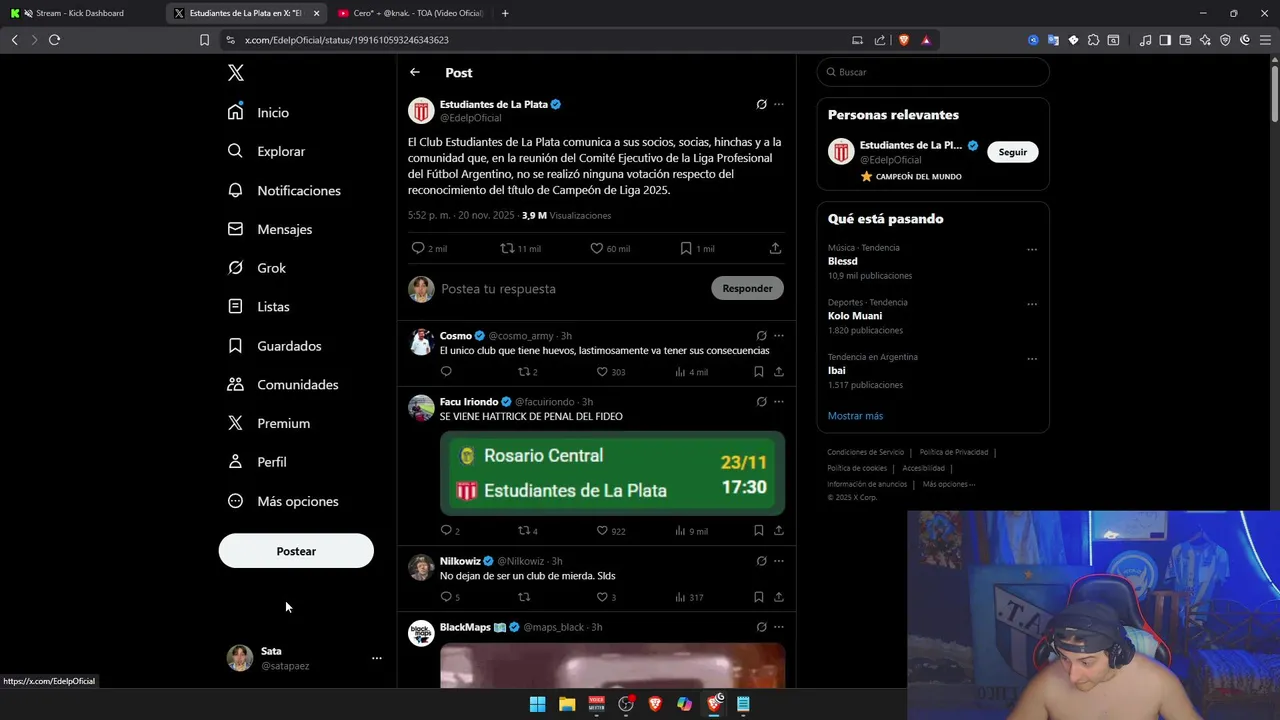Like Facu Iriondo's reply with 922 likes
The width and height of the screenshot is (1280, 720).
[602, 531]
